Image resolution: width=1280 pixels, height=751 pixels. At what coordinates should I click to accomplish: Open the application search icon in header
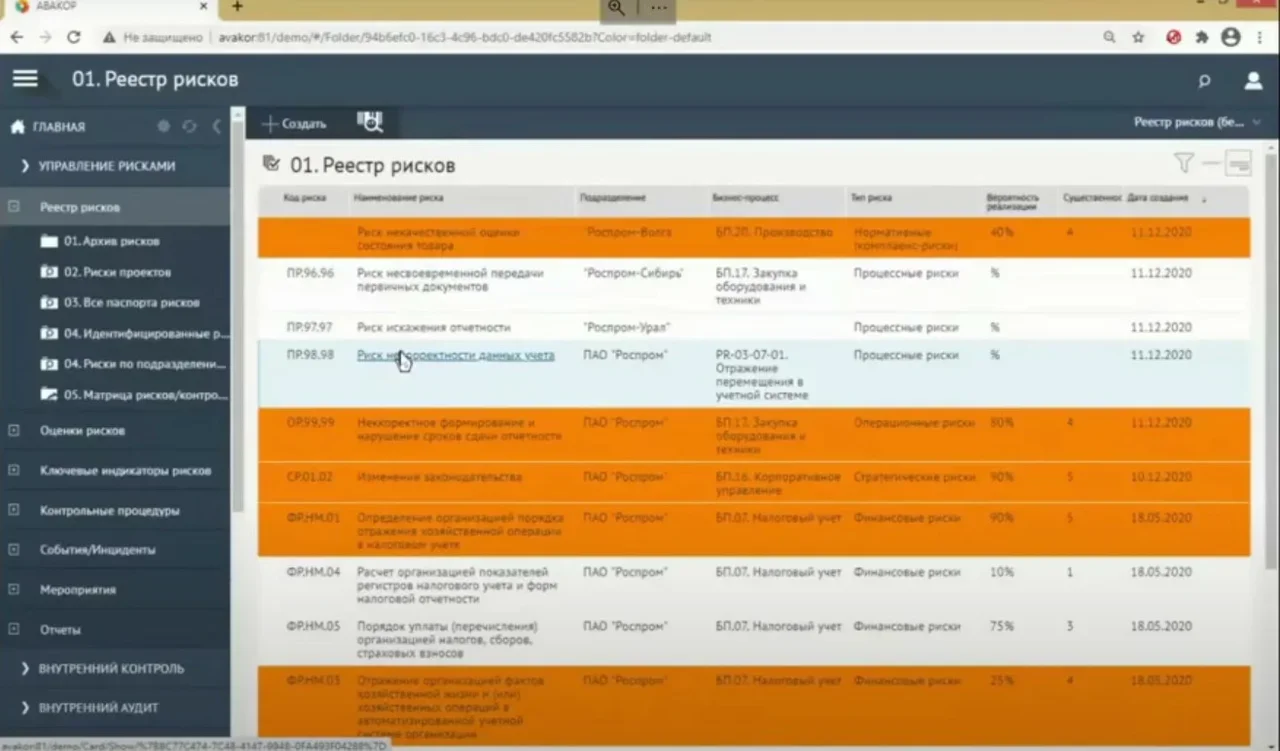pyautogui.click(x=1204, y=81)
